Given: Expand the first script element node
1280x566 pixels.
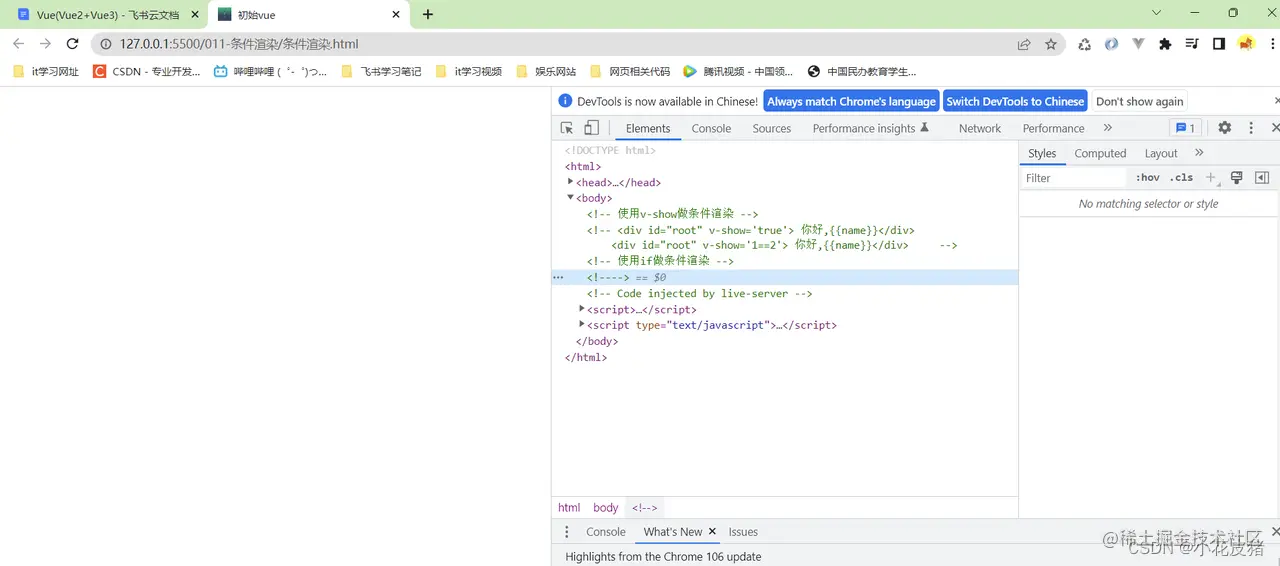Looking at the screenshot, I should pyautogui.click(x=582, y=309).
